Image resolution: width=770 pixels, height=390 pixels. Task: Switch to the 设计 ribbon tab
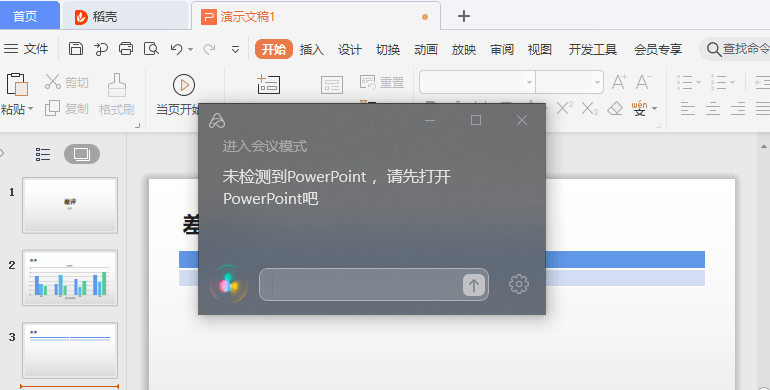point(350,49)
